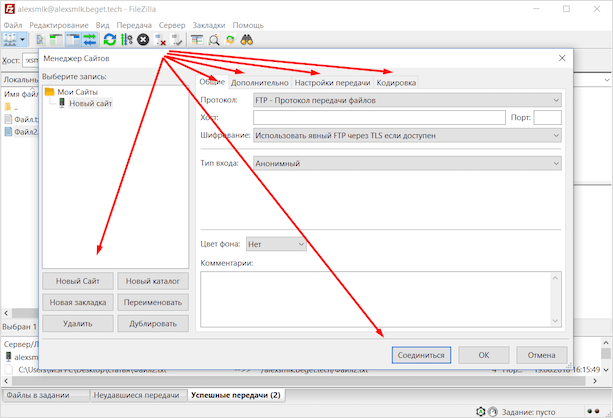Click OK in Site Manager
This screenshot has height=418, width=613.
[x=484, y=355]
